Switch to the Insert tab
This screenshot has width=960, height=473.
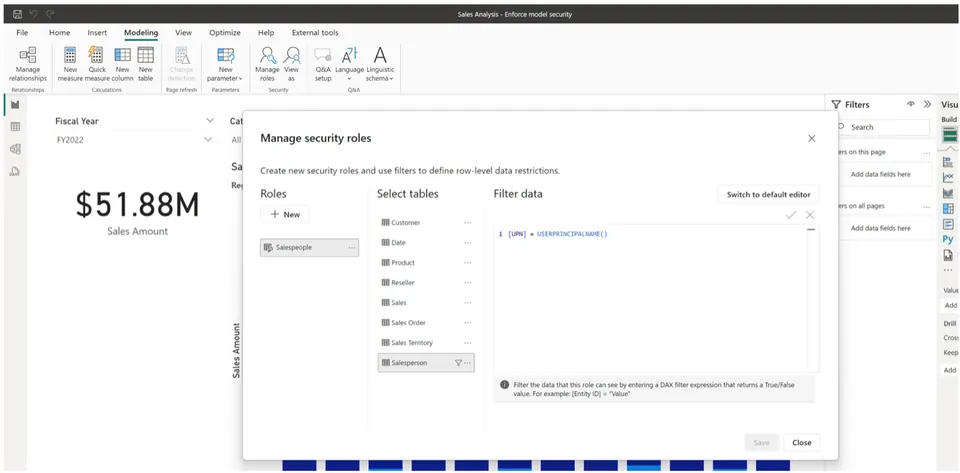(x=97, y=32)
